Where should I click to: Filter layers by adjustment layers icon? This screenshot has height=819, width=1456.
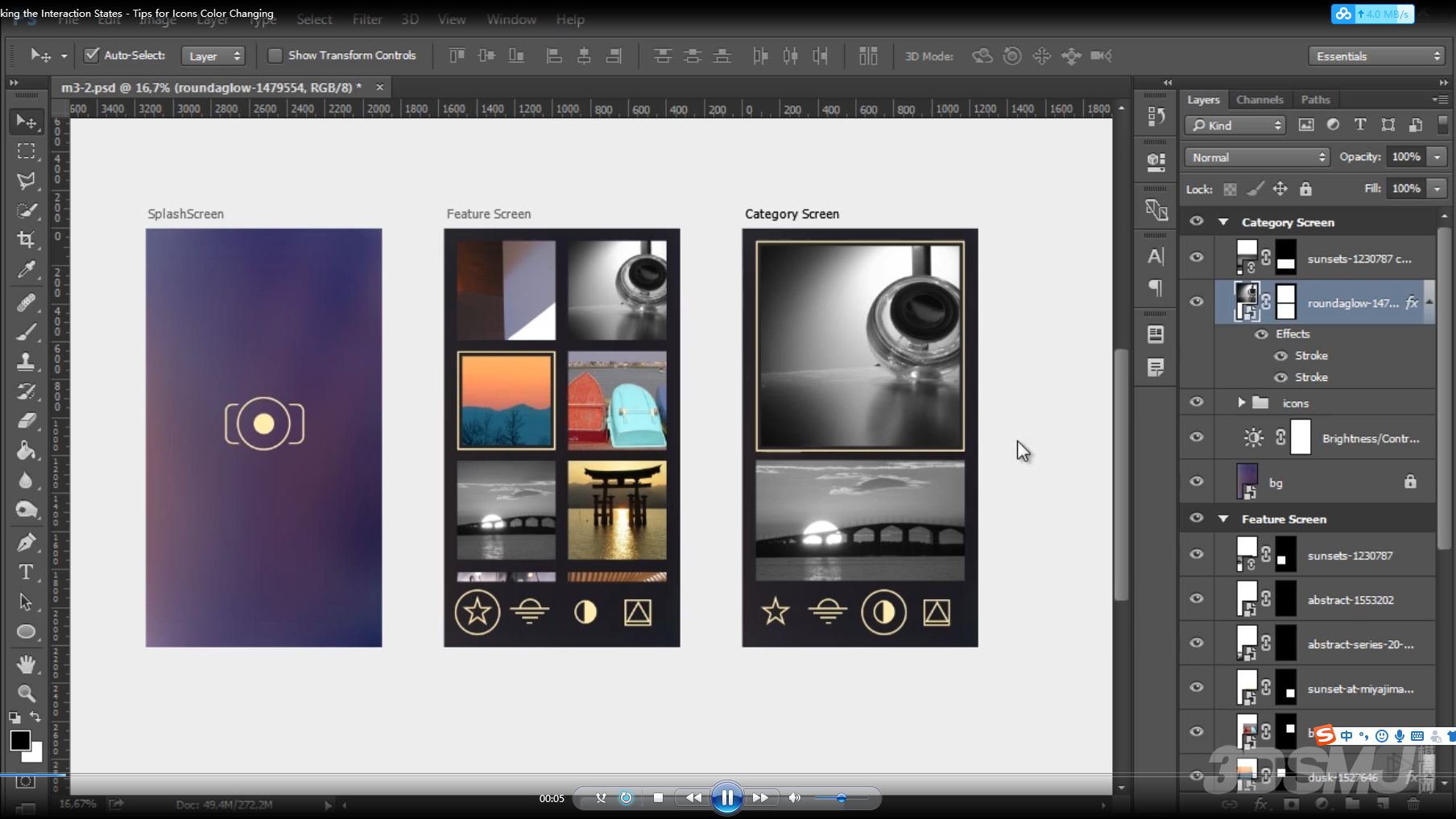[x=1334, y=125]
